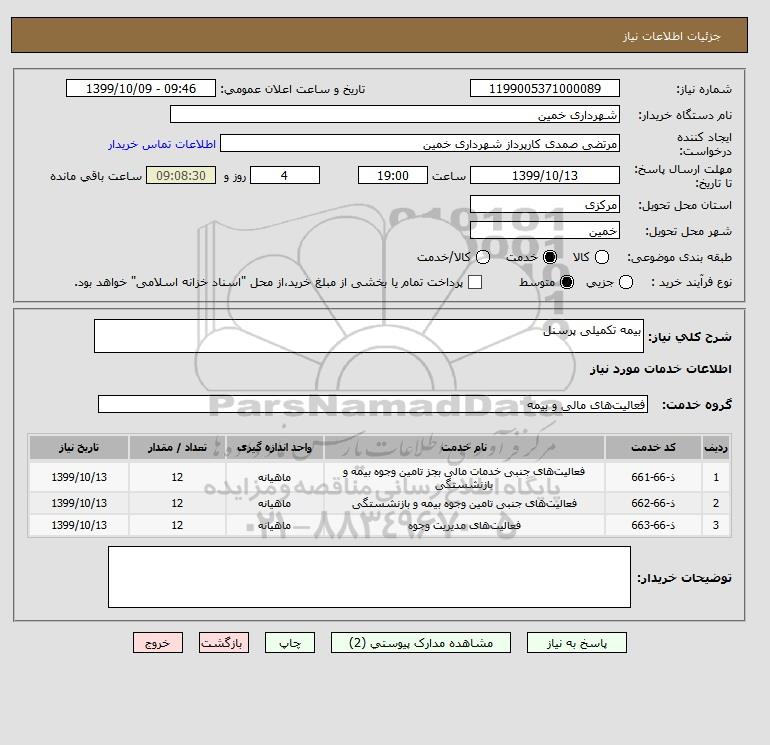Click the خروج exit button
The height and width of the screenshot is (745, 770).
click(158, 643)
